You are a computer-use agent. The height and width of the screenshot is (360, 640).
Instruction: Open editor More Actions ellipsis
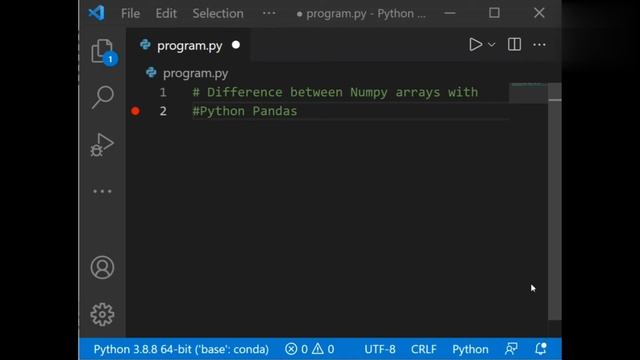click(x=539, y=44)
